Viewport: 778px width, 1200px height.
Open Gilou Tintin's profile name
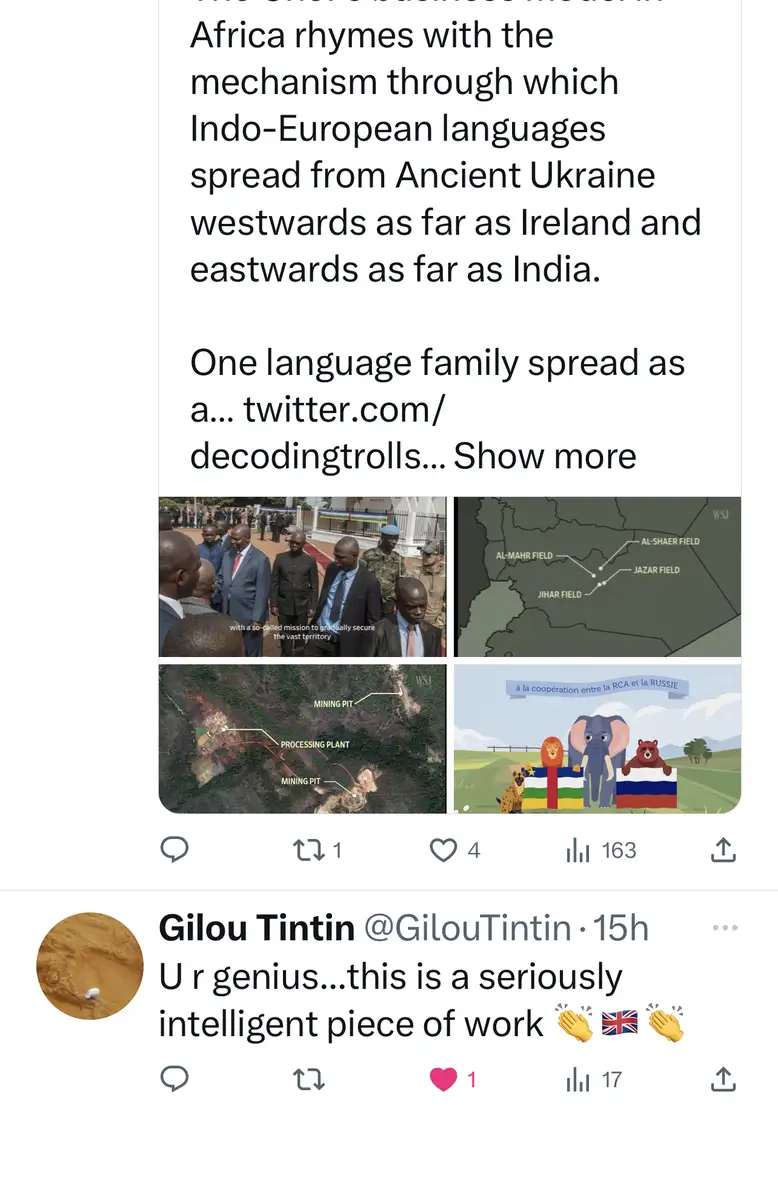click(x=256, y=928)
